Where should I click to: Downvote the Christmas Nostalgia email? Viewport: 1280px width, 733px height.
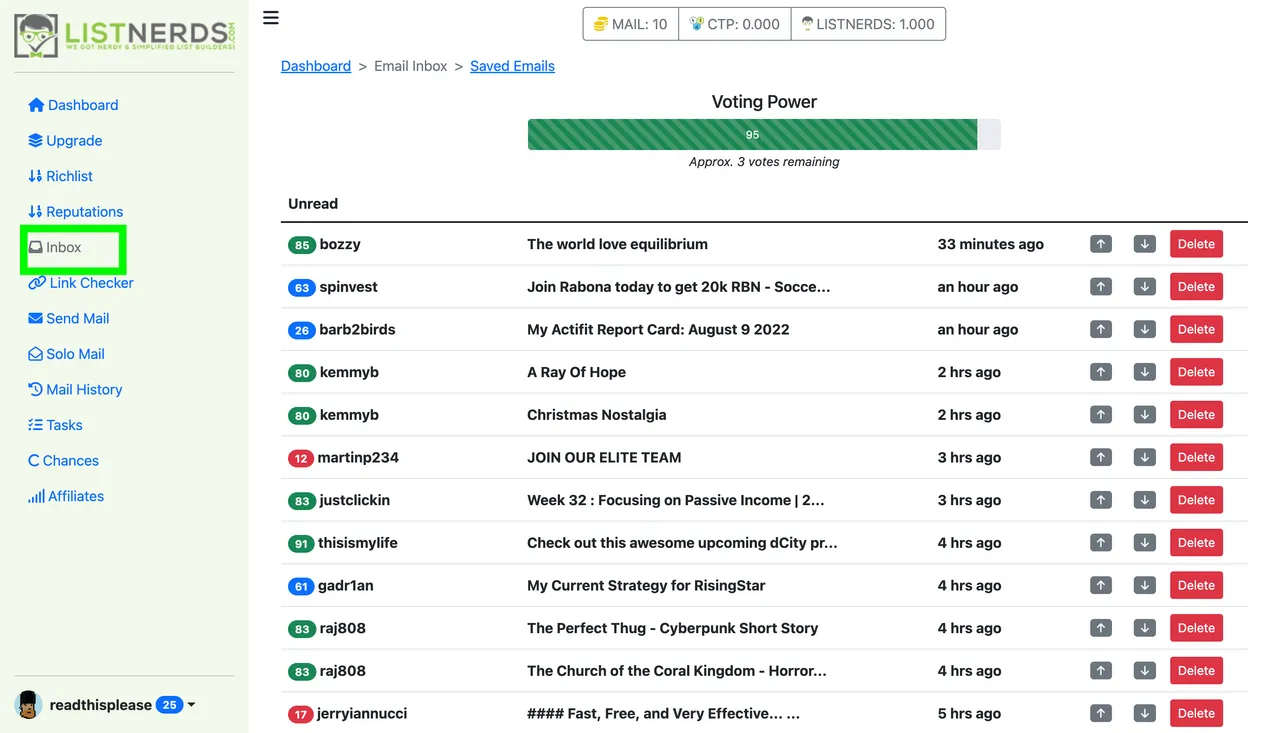[1145, 415]
